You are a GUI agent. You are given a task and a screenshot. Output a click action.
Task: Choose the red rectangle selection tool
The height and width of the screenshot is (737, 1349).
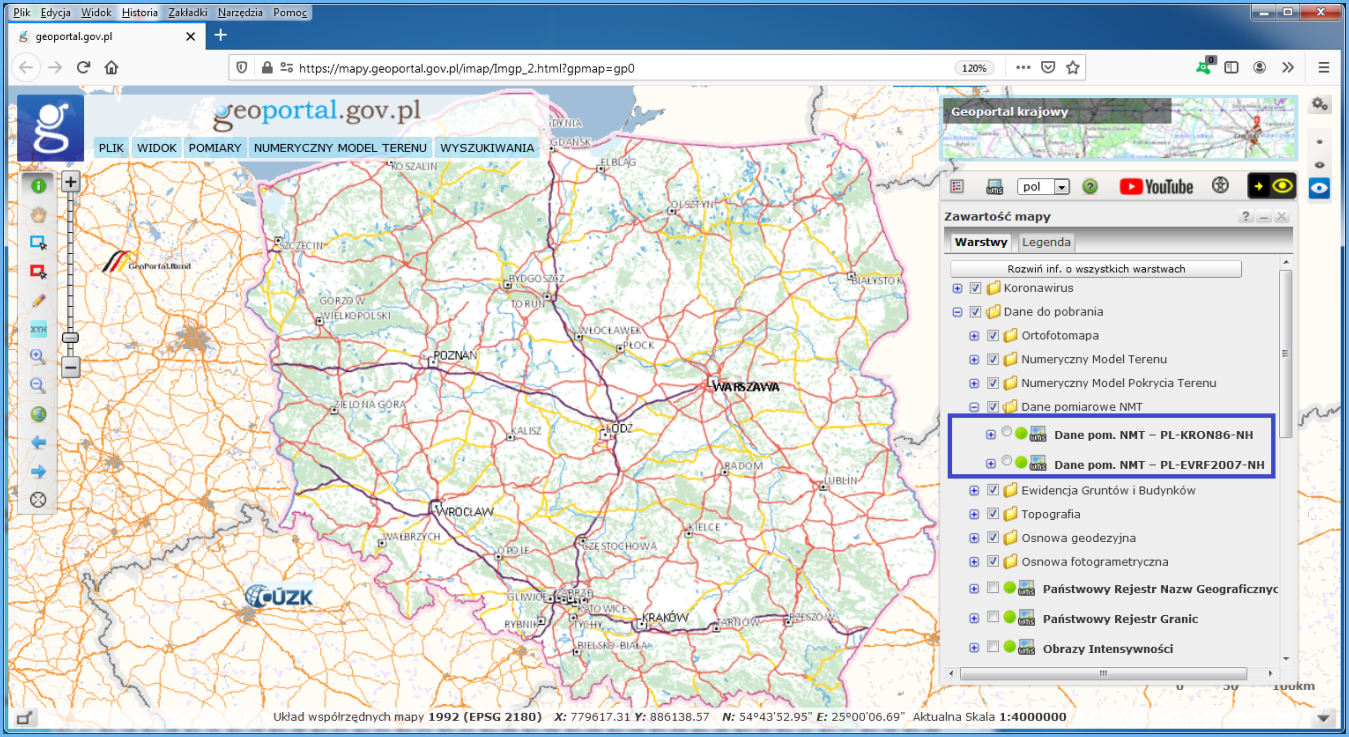(x=39, y=271)
